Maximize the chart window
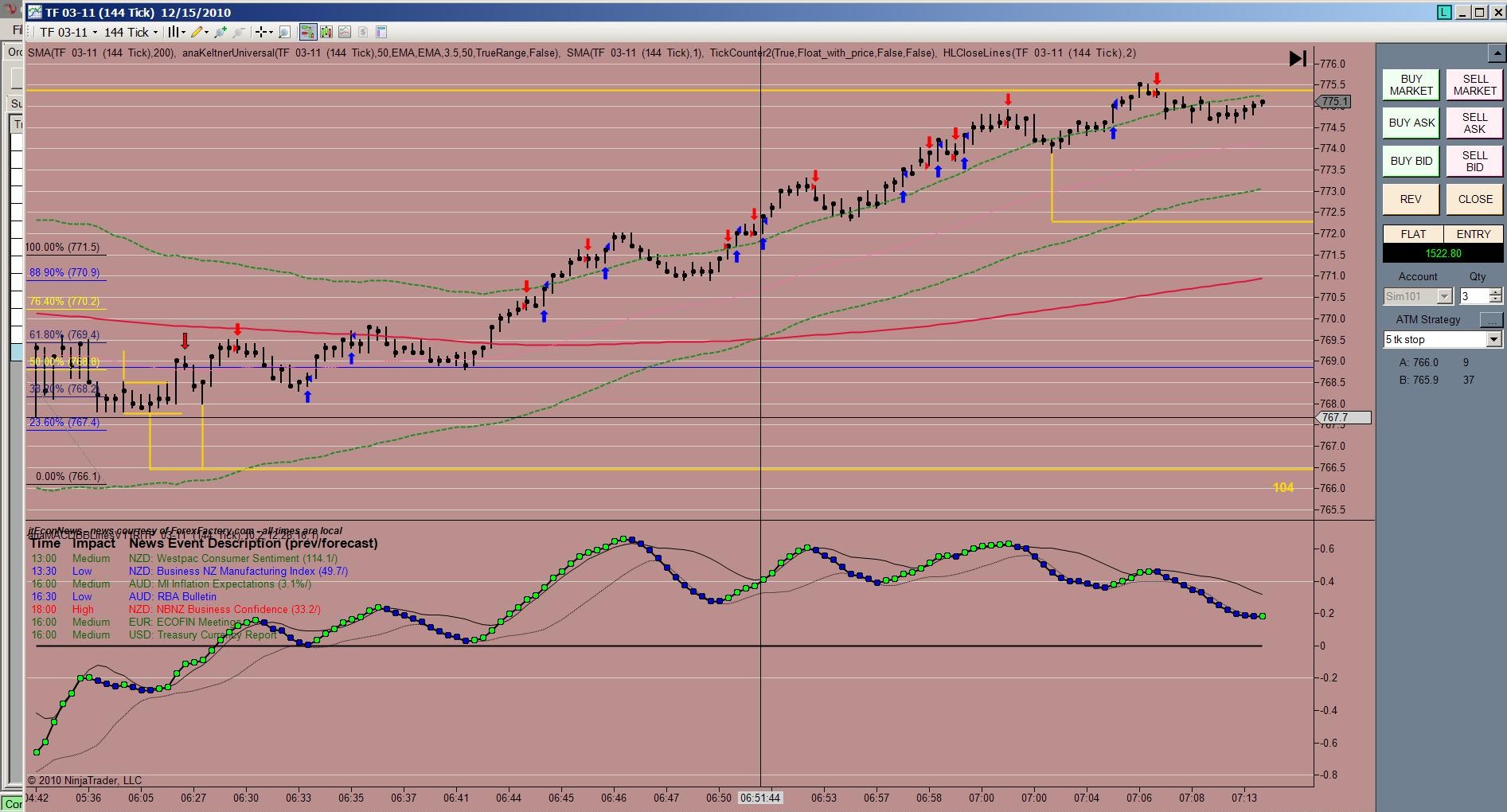 click(1479, 12)
